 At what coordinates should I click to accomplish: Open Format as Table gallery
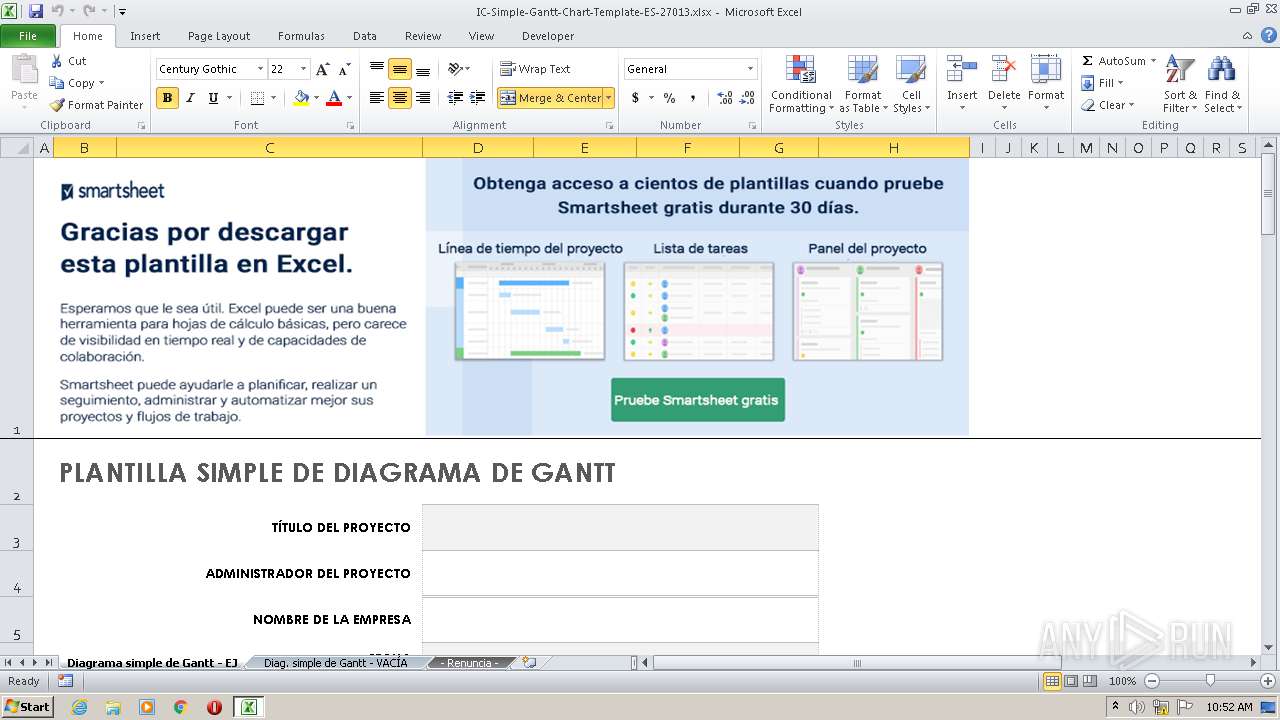[x=862, y=85]
